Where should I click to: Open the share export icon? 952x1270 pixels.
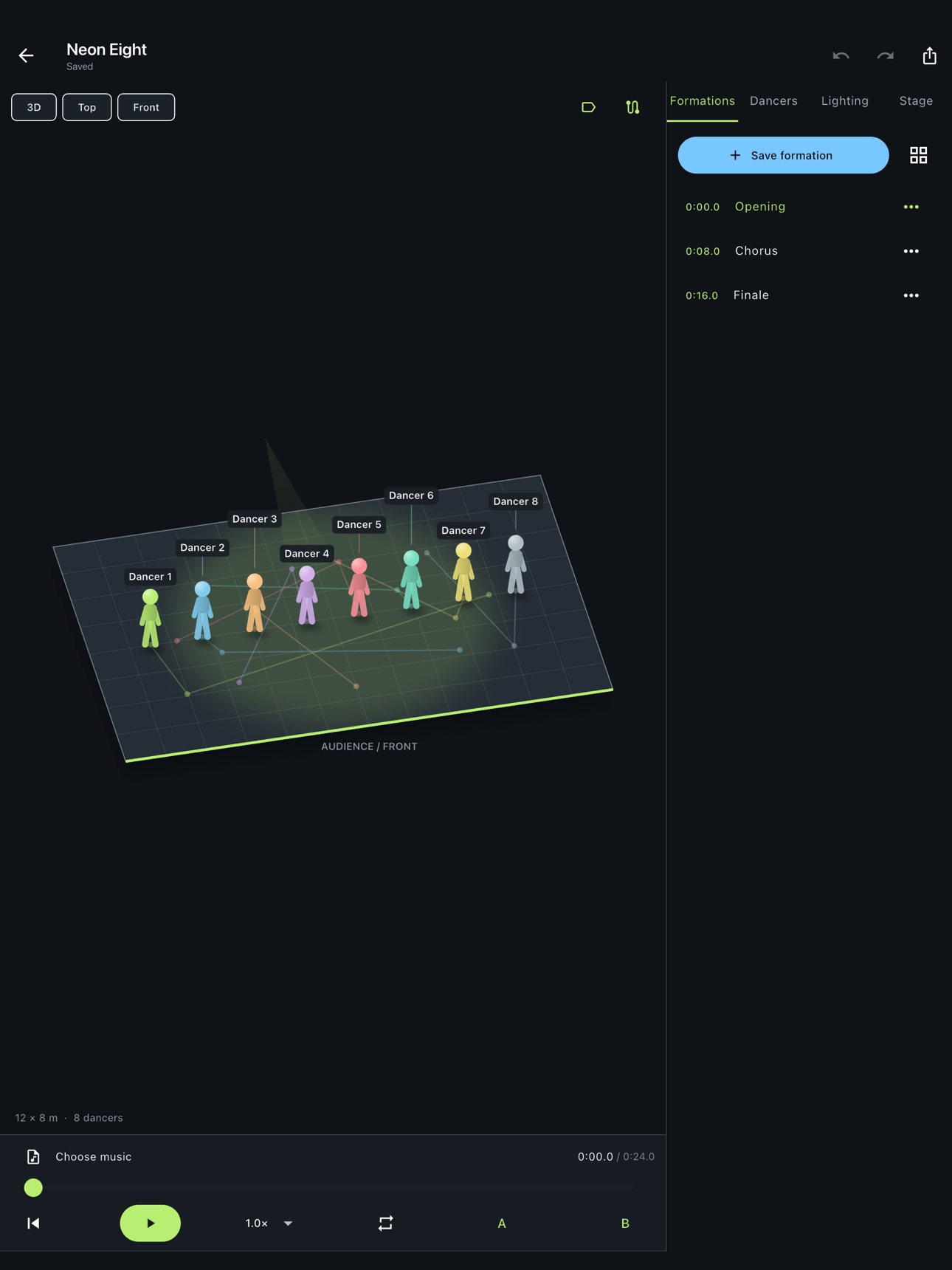coord(929,55)
